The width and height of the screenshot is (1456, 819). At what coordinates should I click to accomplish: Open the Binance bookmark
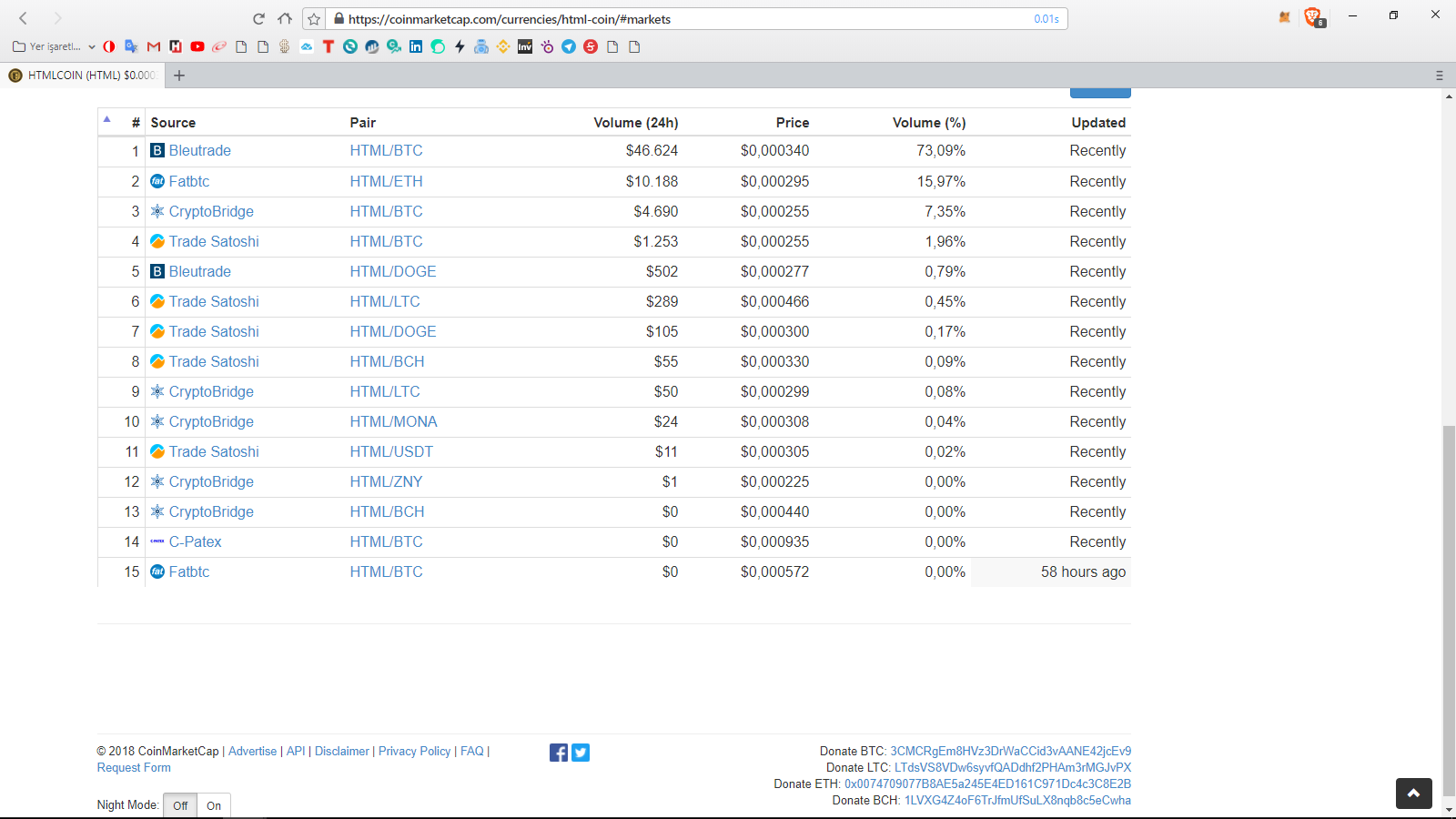503,46
